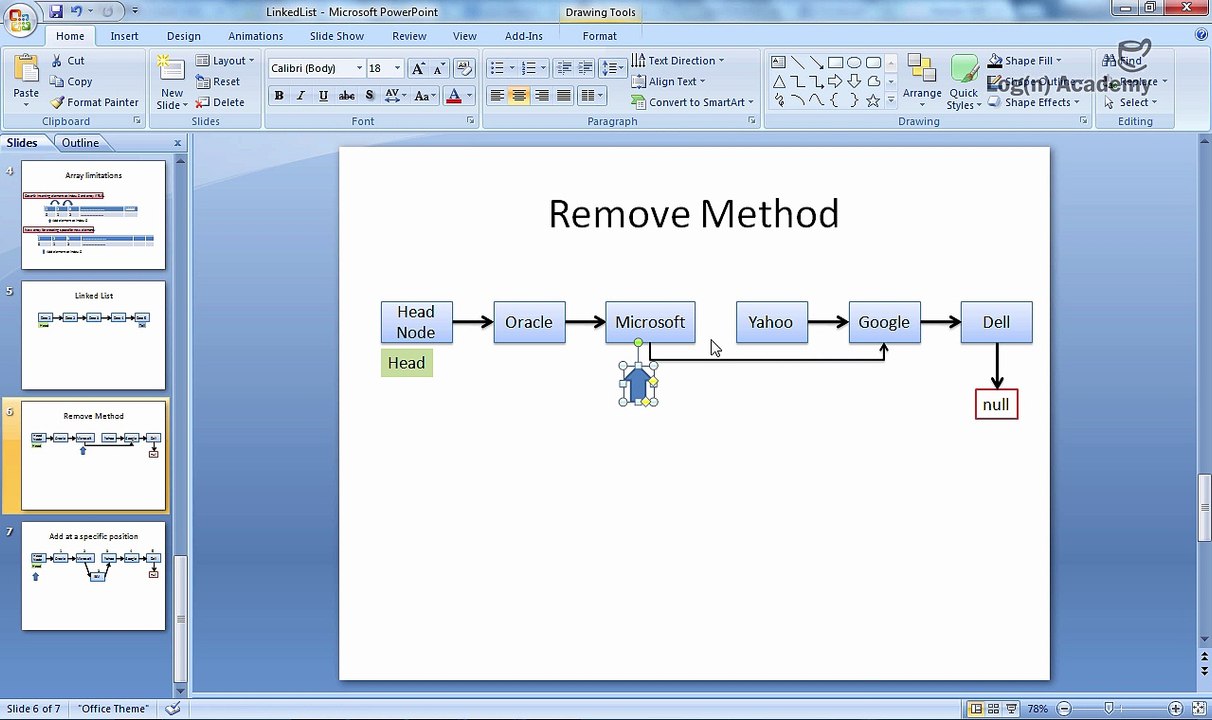Image resolution: width=1212 pixels, height=720 pixels.
Task: Open the Animations tab
Action: pyautogui.click(x=255, y=36)
